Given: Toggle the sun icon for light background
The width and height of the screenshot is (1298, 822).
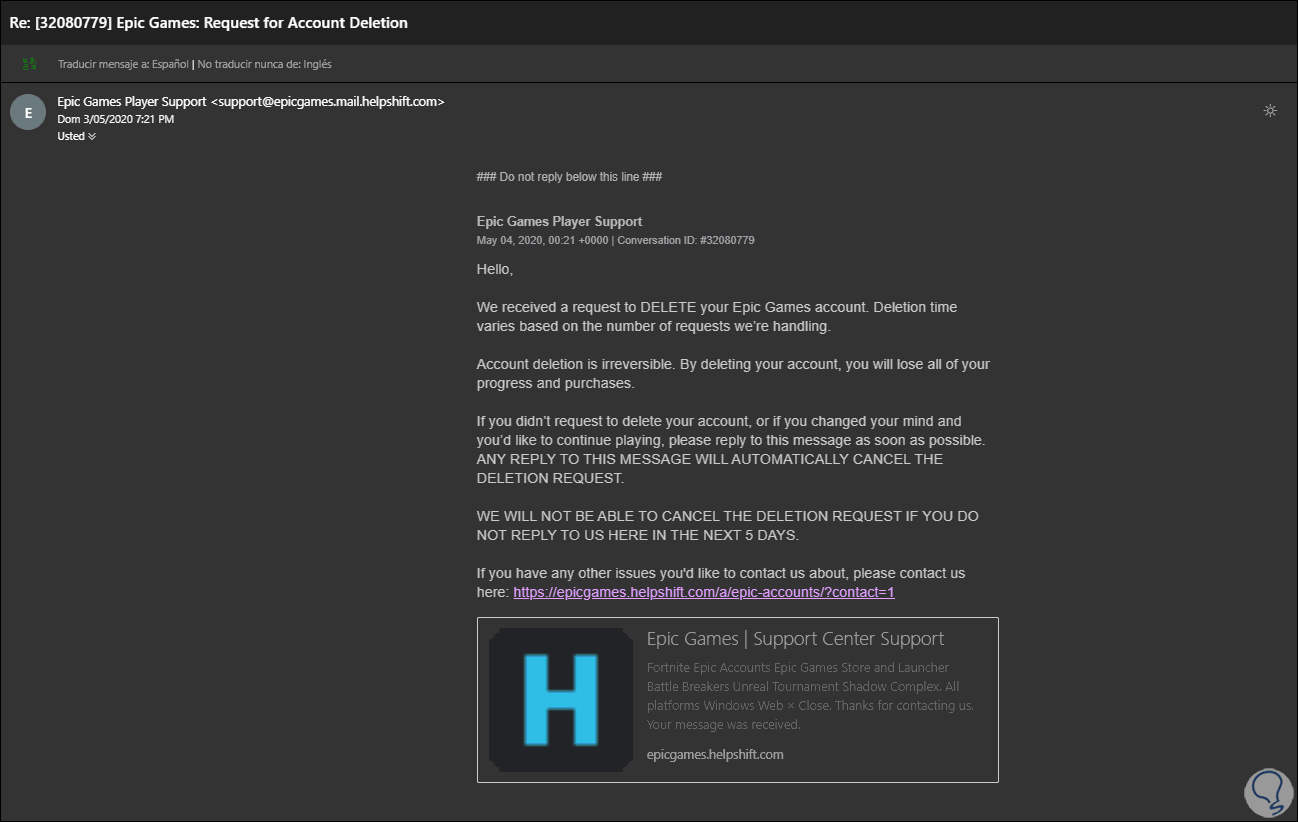Looking at the screenshot, I should [x=1270, y=110].
